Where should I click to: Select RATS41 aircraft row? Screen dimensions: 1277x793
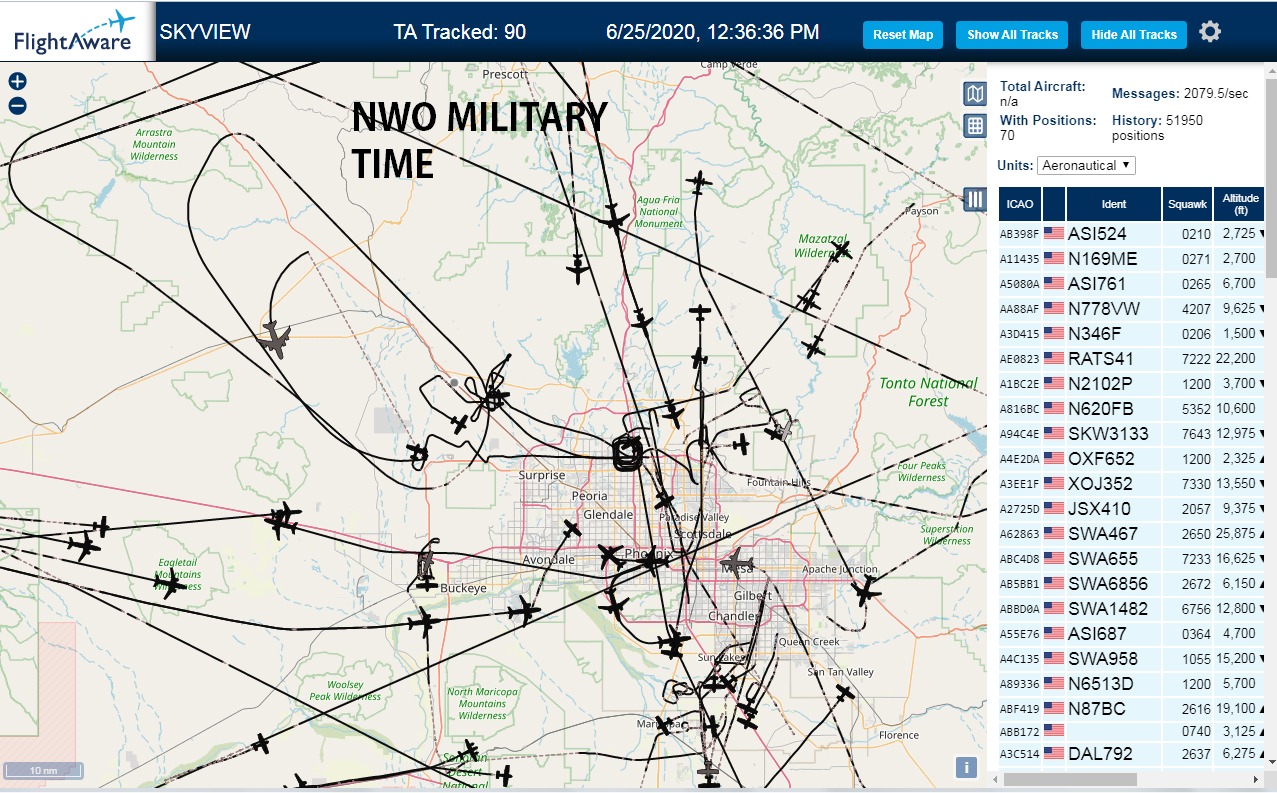(1132, 358)
